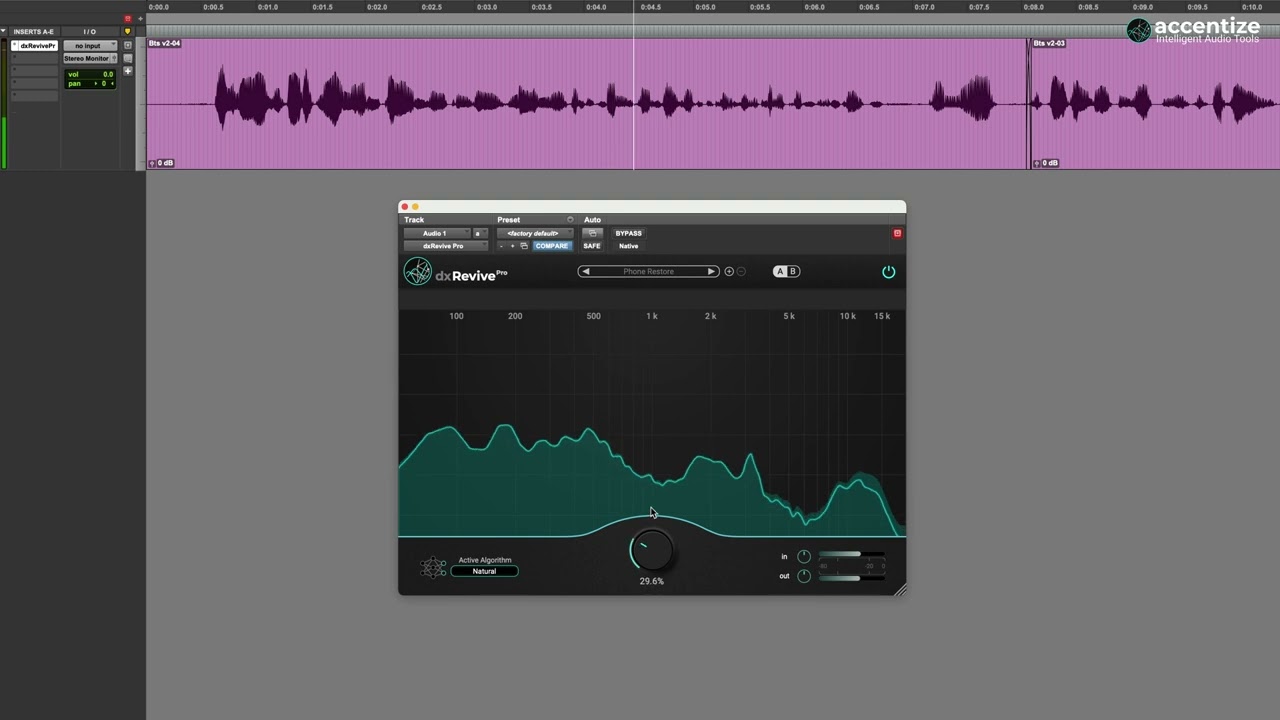Click the I / O column header
This screenshot has height=720, width=1280.
[90, 32]
